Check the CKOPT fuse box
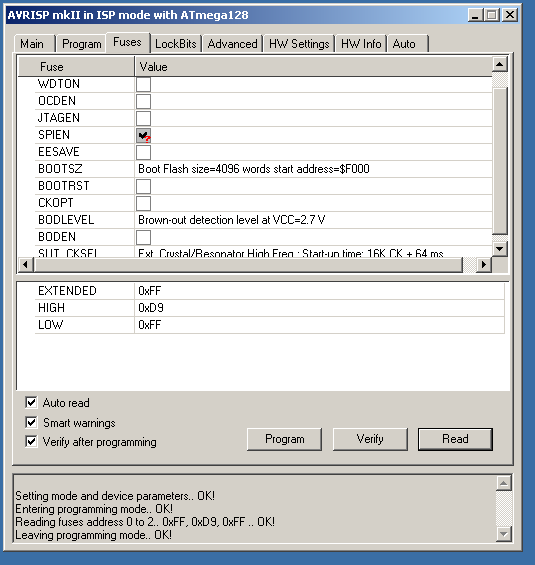 (143, 204)
